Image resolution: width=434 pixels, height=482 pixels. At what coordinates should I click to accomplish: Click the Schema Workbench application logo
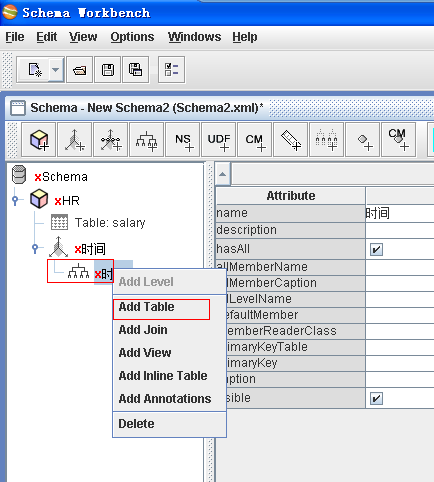coord(10,12)
